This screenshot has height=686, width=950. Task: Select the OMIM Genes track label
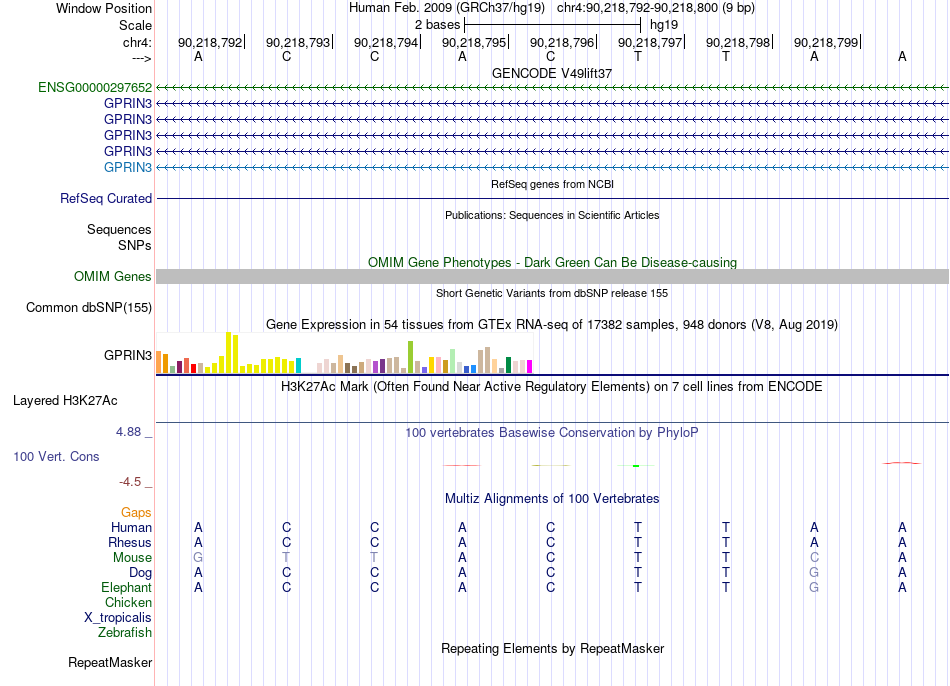[x=113, y=276]
